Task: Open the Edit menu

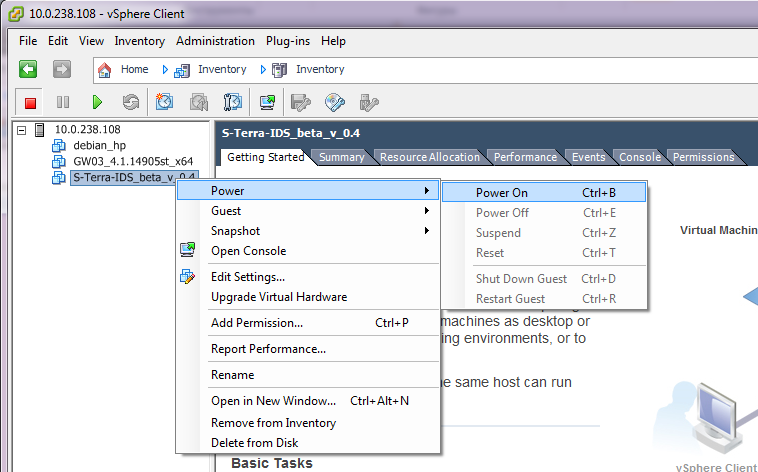Action: click(x=58, y=41)
